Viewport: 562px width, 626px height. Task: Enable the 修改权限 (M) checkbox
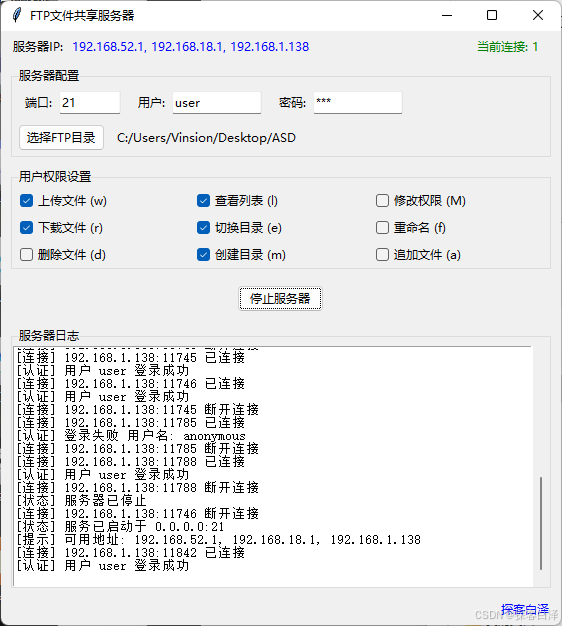pos(382,200)
